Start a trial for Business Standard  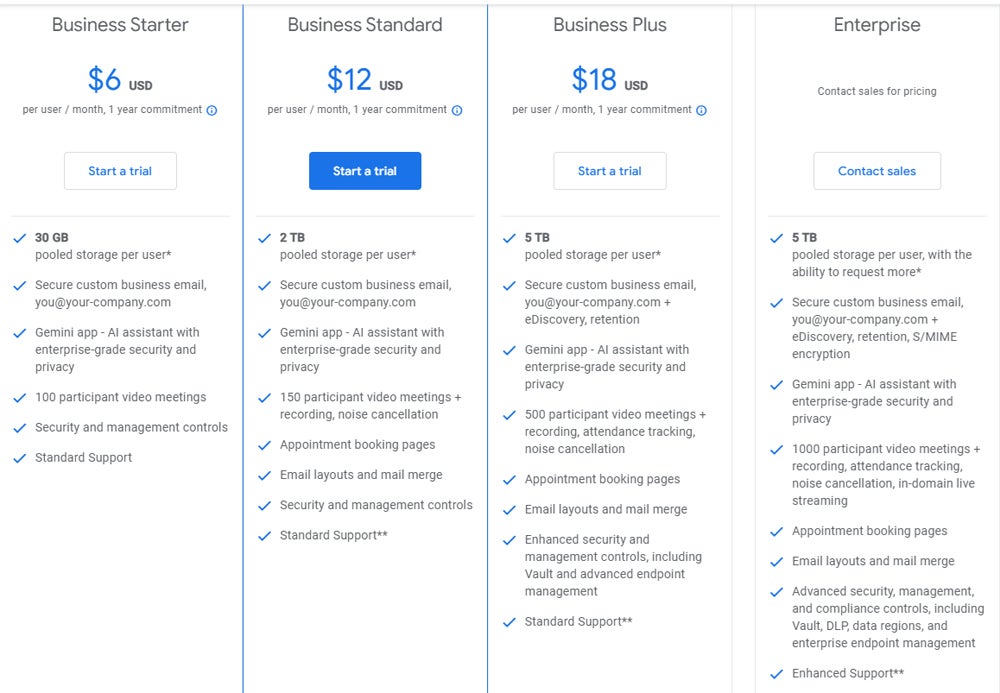[x=365, y=171]
